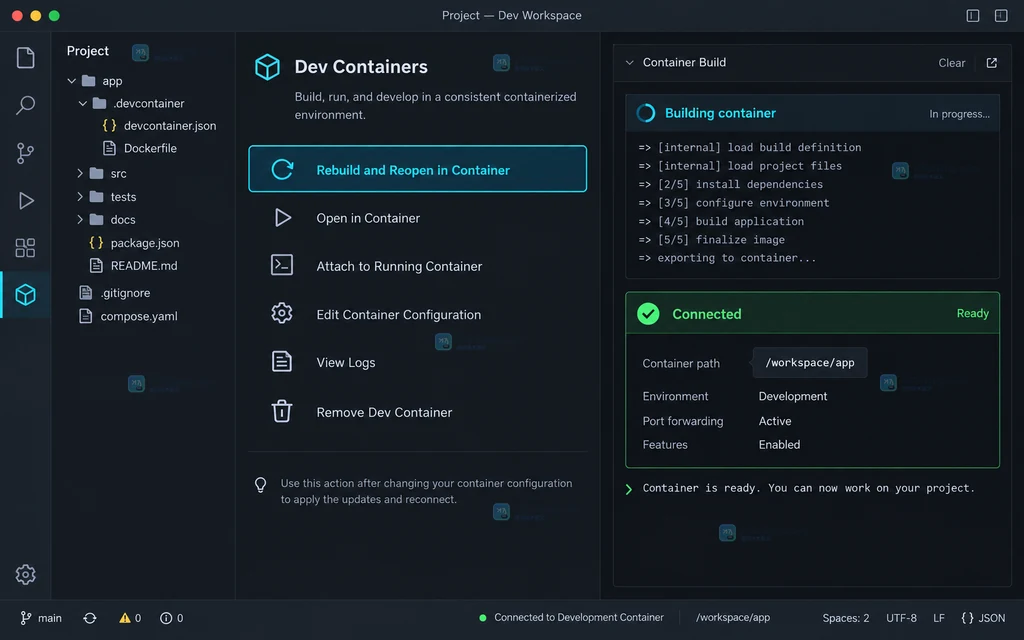Click the green Connected checkmark icon

coord(648,313)
